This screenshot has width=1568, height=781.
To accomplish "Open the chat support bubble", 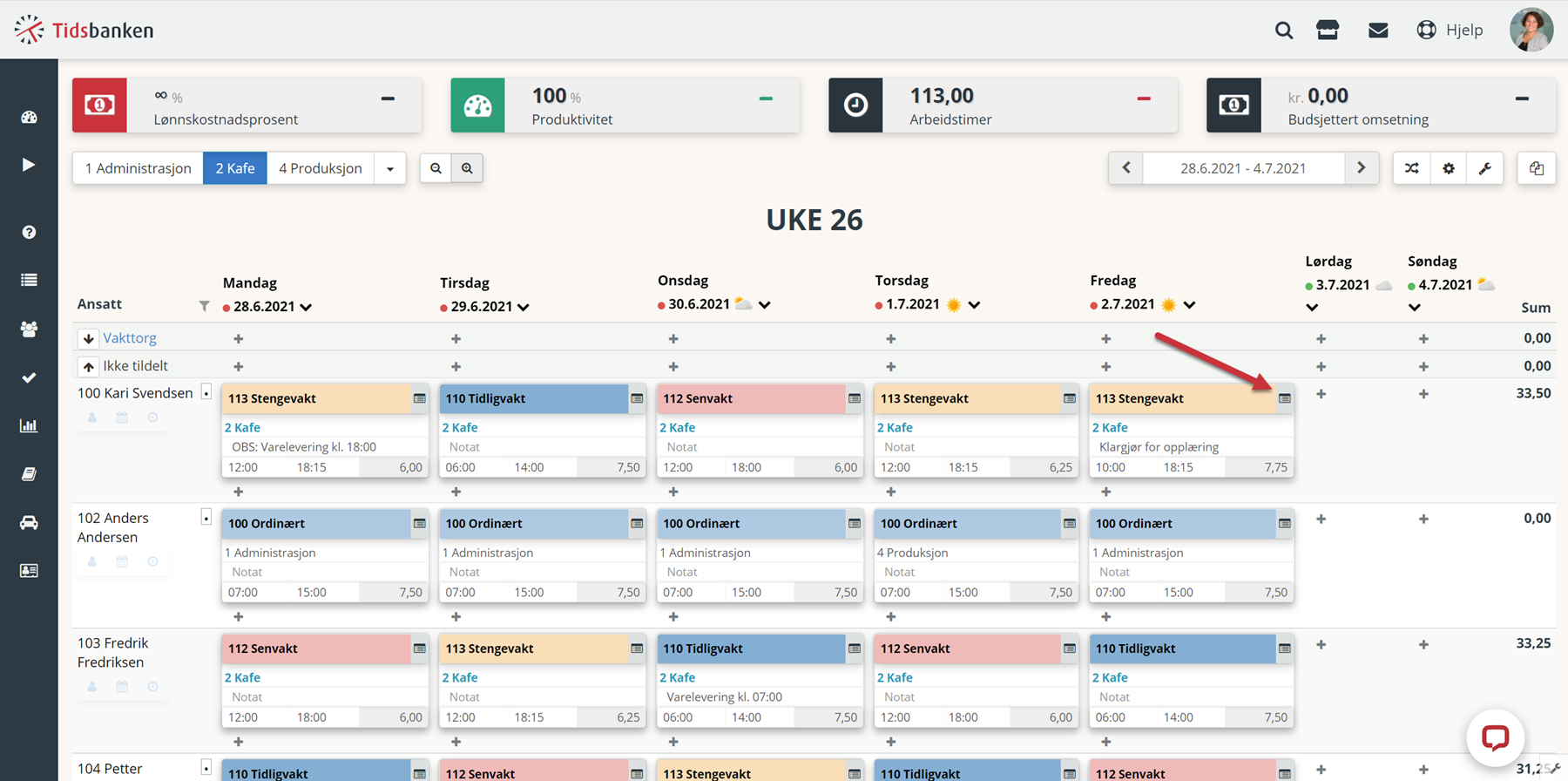I will click(1495, 738).
